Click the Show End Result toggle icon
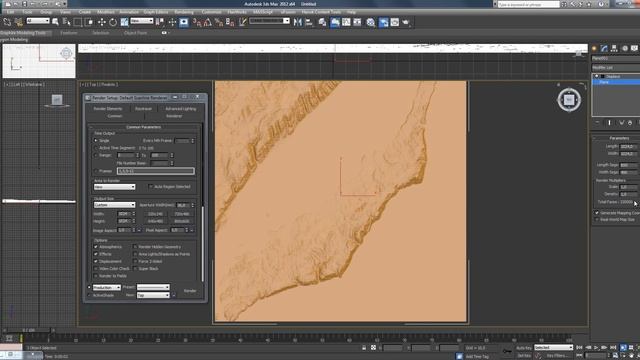This screenshot has width=640, height=360. pyautogui.click(x=609, y=122)
